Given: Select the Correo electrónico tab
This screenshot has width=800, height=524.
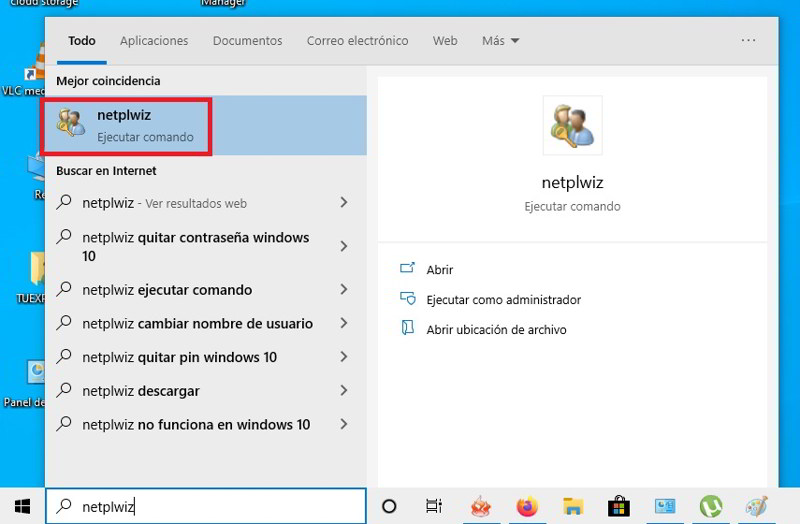Looking at the screenshot, I should coord(357,41).
